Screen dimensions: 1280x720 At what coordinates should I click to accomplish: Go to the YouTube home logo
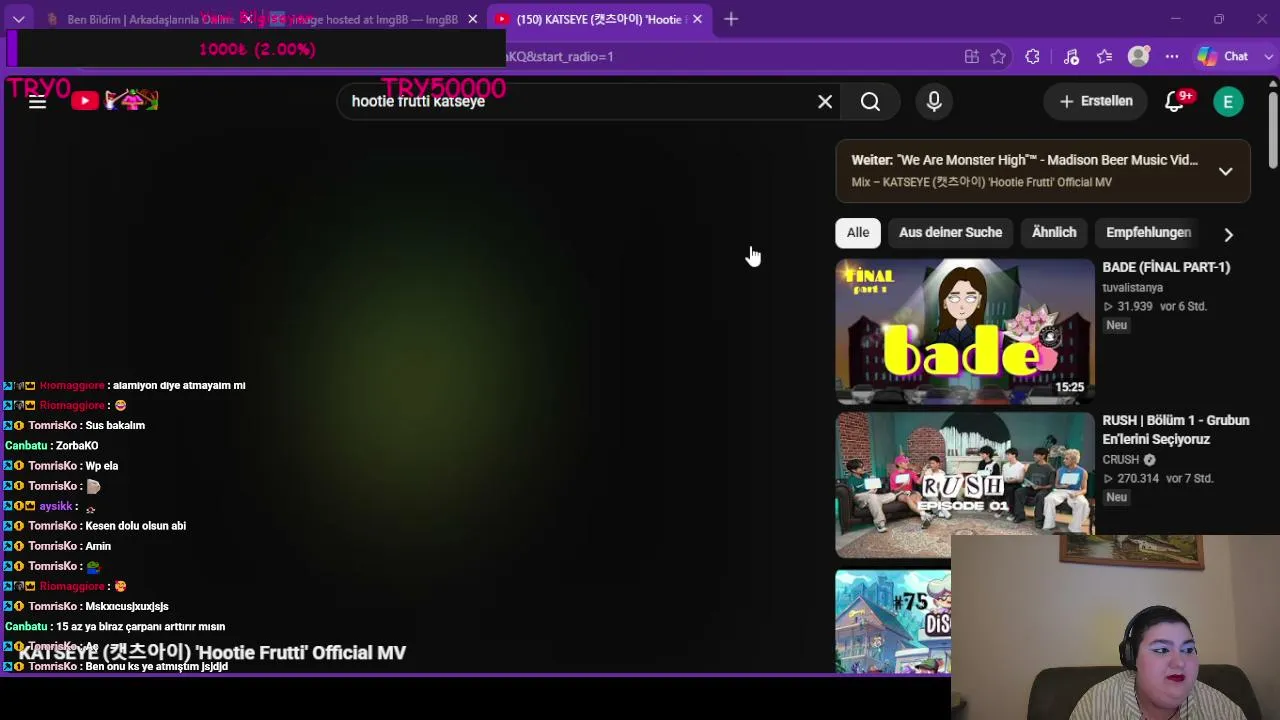click(x=115, y=100)
